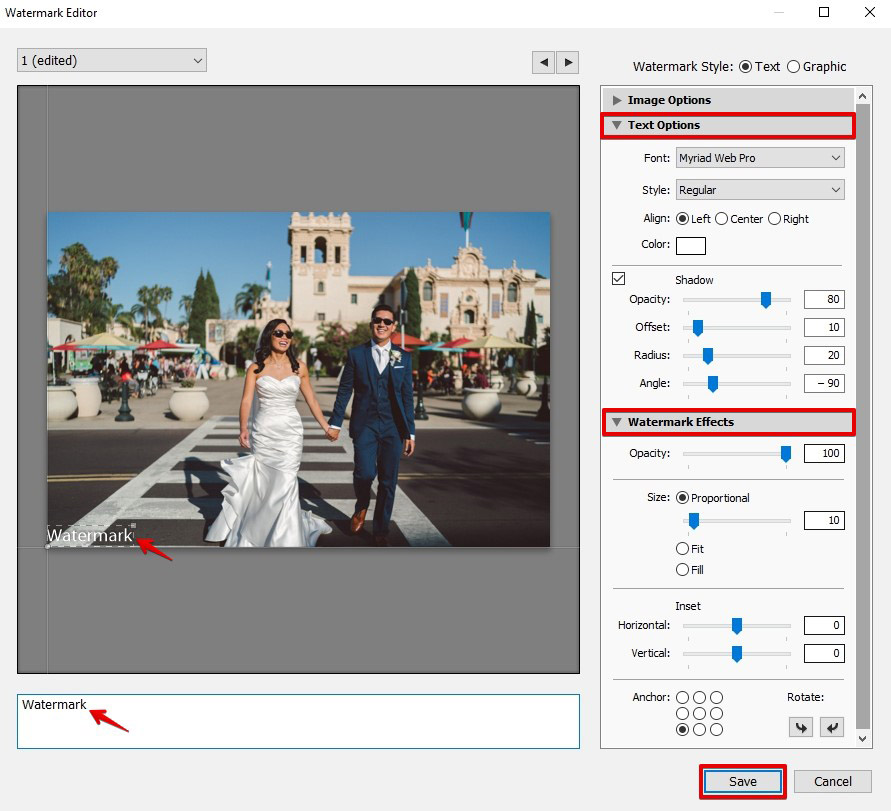Click the Save button
Screen dimensions: 891x811
point(742,782)
